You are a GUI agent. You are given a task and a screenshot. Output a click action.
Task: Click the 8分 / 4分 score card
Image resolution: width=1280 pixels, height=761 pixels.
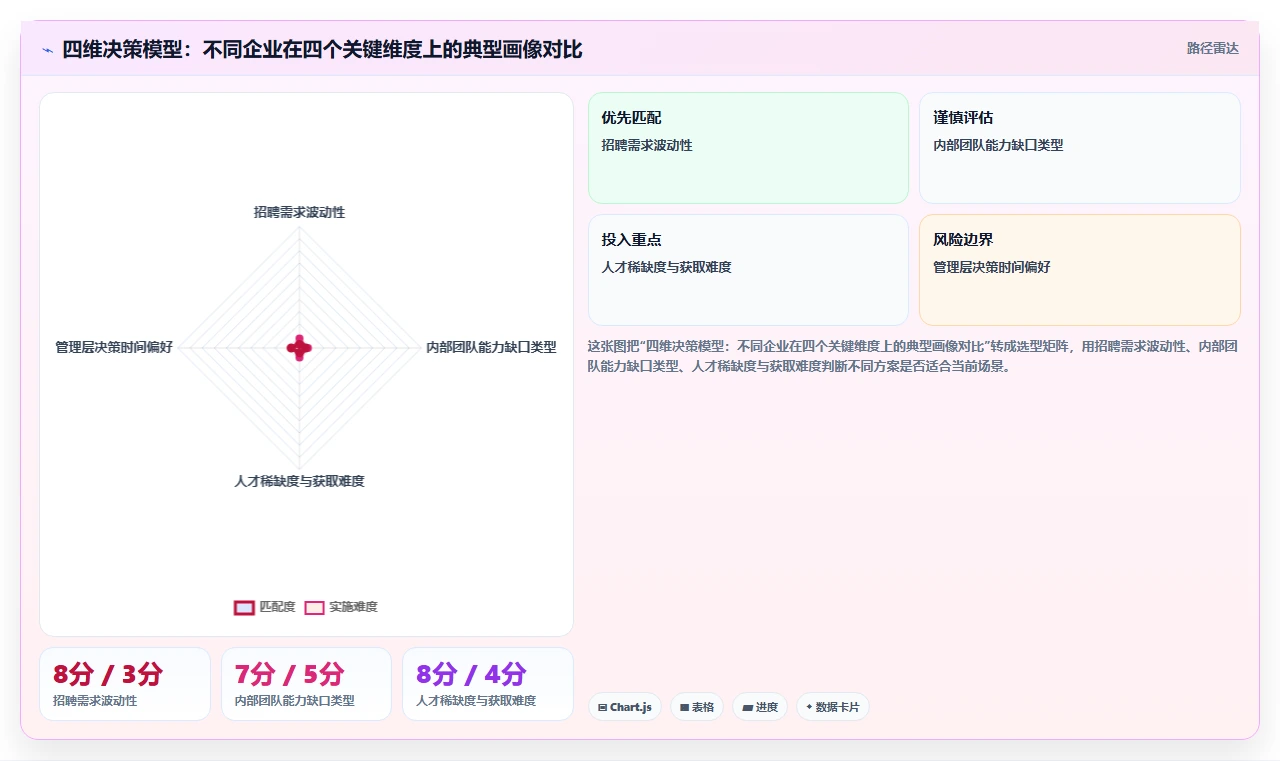(488, 684)
